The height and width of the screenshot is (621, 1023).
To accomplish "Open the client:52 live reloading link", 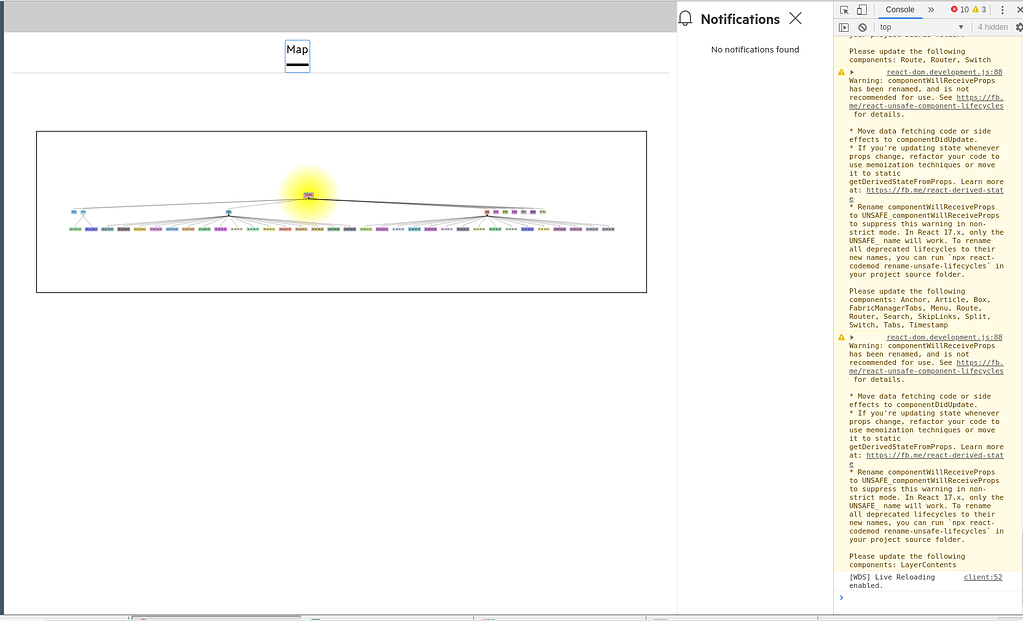I will (982, 577).
